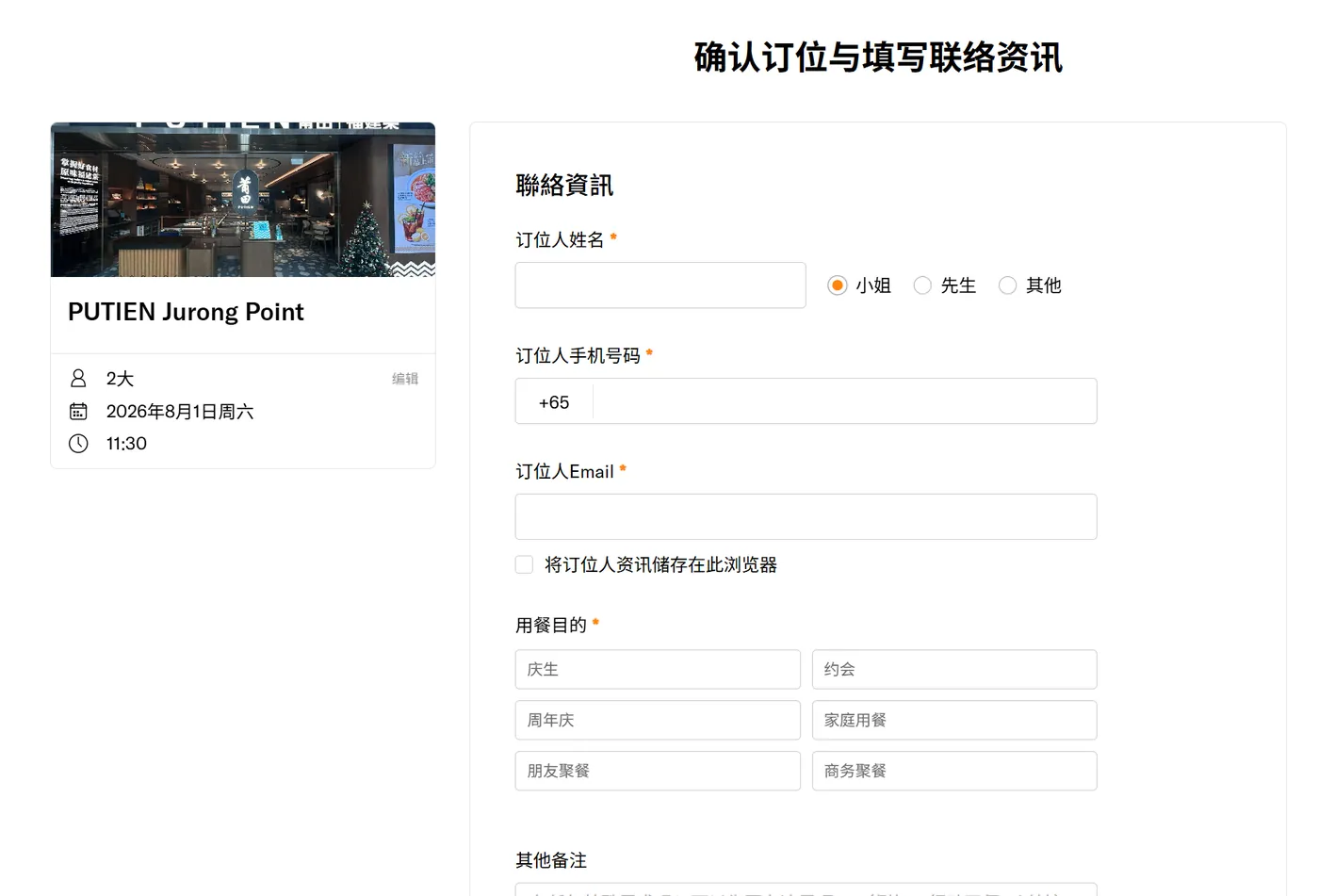The height and width of the screenshot is (896, 1319).
Task: Click the 11:30 time text
Action: [x=126, y=444]
